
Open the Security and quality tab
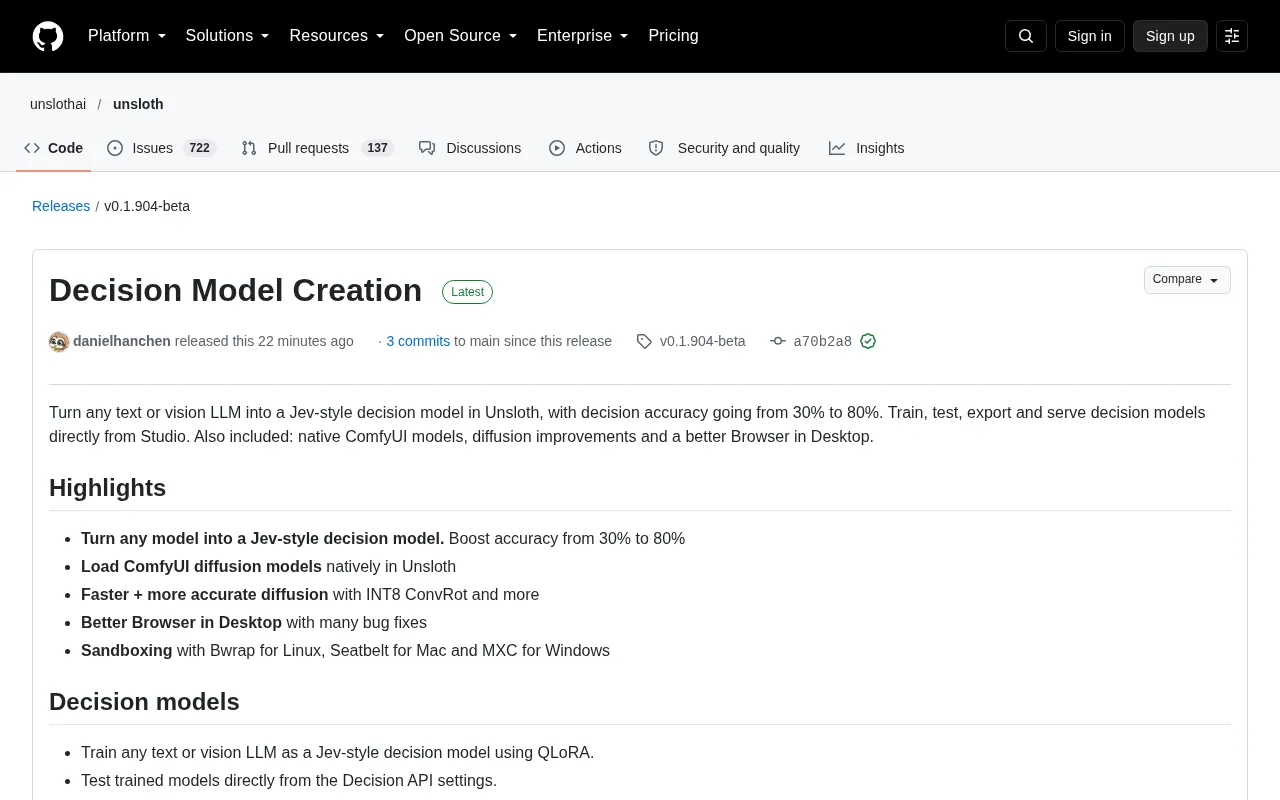coord(724,148)
